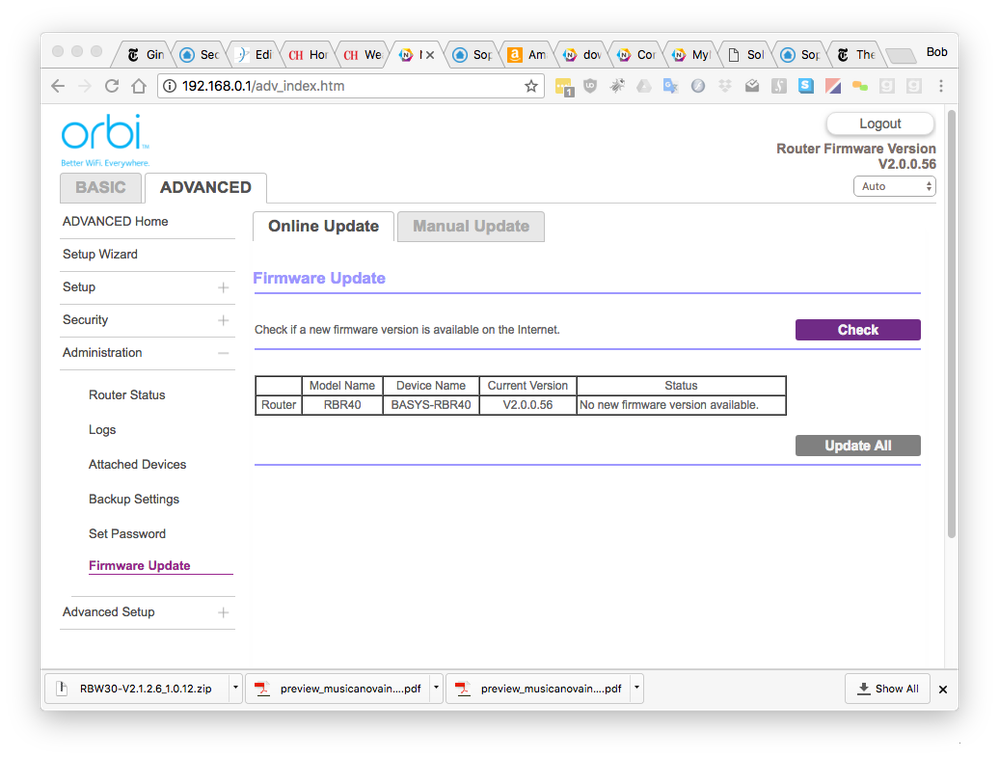Open Bob profile button
999x759 pixels.
937,52
